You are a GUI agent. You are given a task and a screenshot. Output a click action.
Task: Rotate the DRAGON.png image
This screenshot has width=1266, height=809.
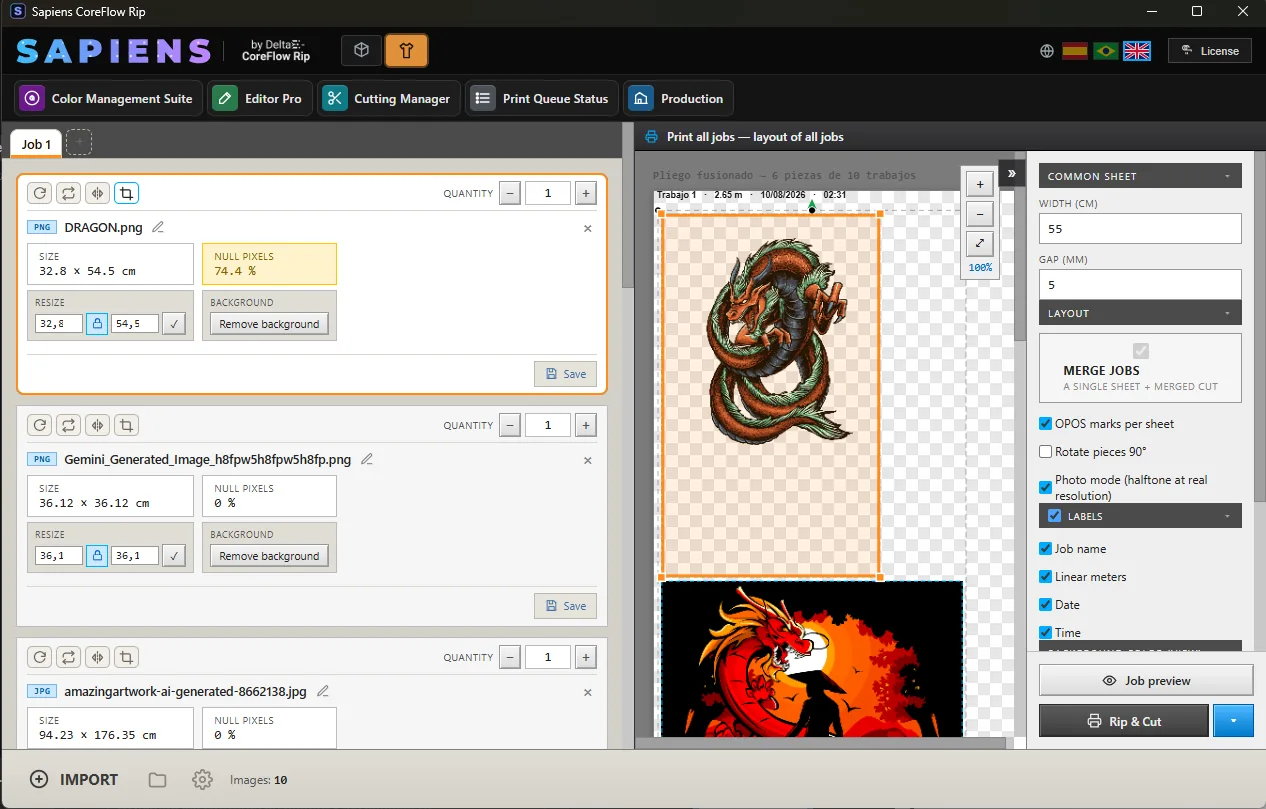(x=40, y=194)
